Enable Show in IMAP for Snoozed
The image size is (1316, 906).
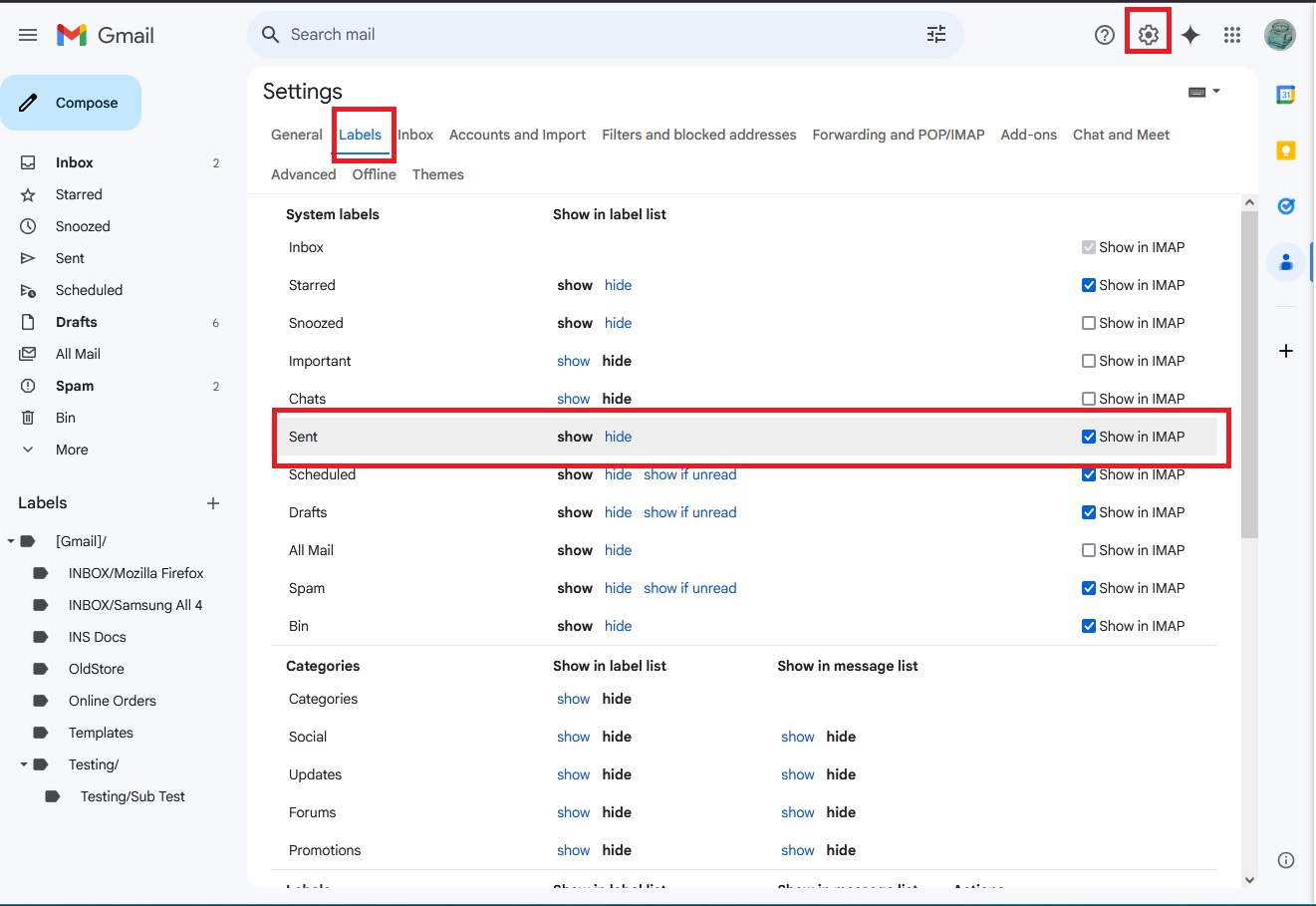(x=1089, y=323)
